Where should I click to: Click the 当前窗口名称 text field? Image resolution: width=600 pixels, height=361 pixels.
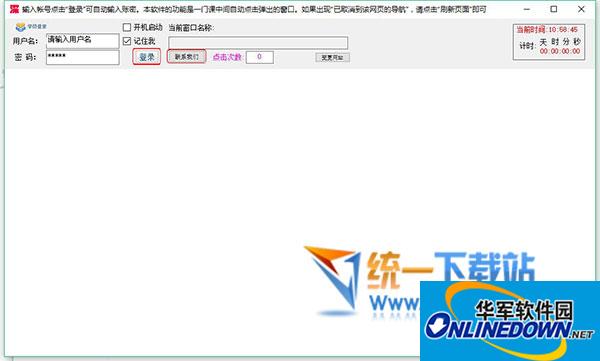coord(258,42)
